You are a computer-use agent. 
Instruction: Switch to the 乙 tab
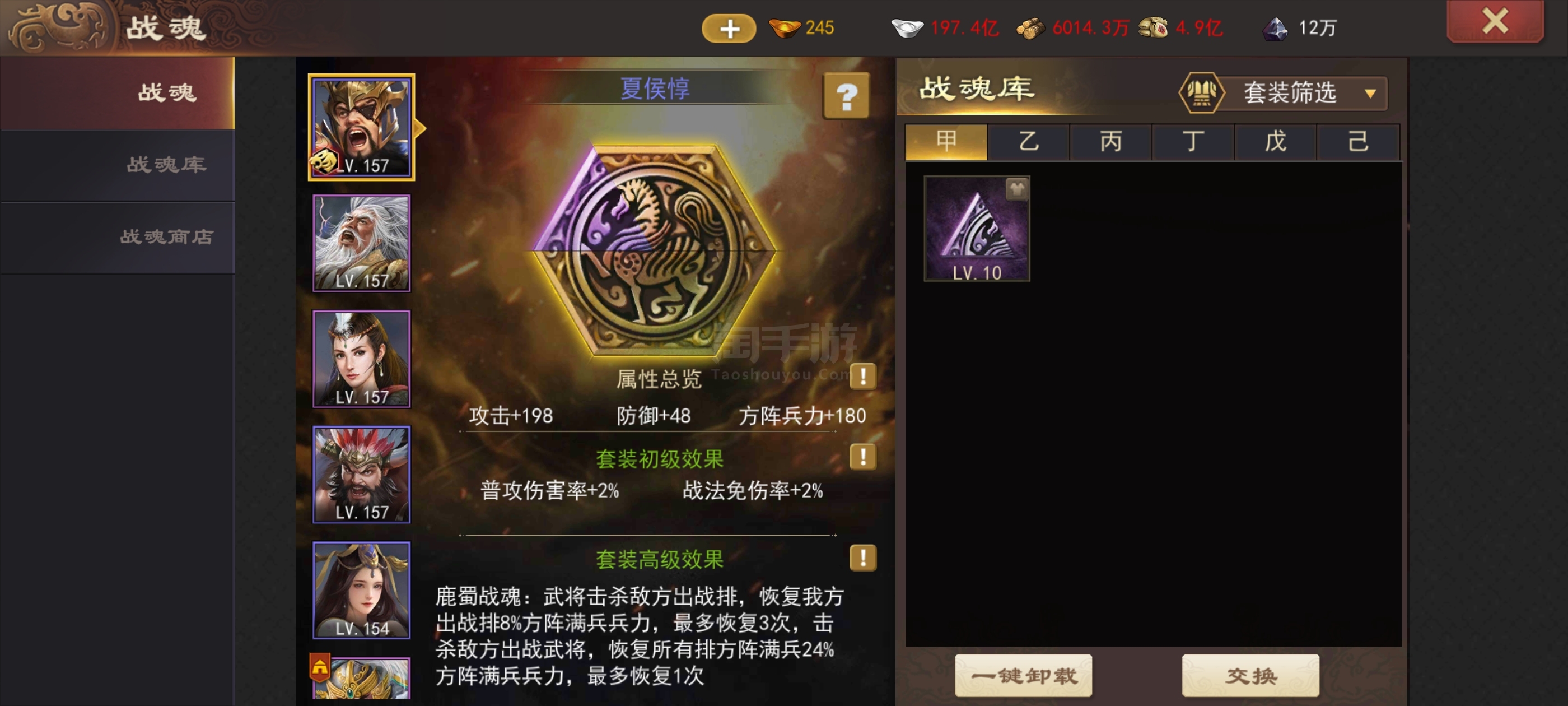pos(1028,141)
